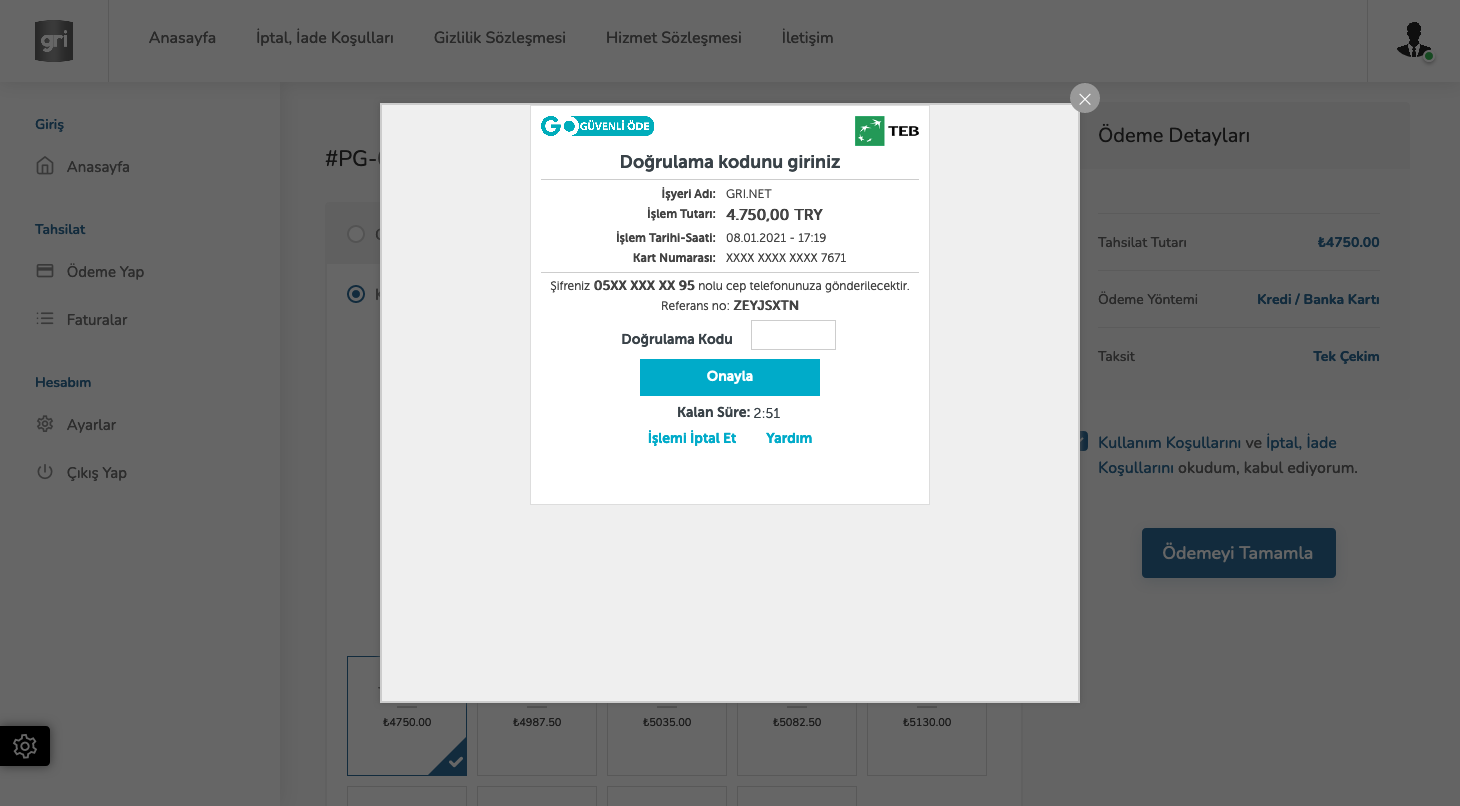The height and width of the screenshot is (806, 1460).
Task: Click the credit card icon for Ödeme Yap
Action: [45, 271]
